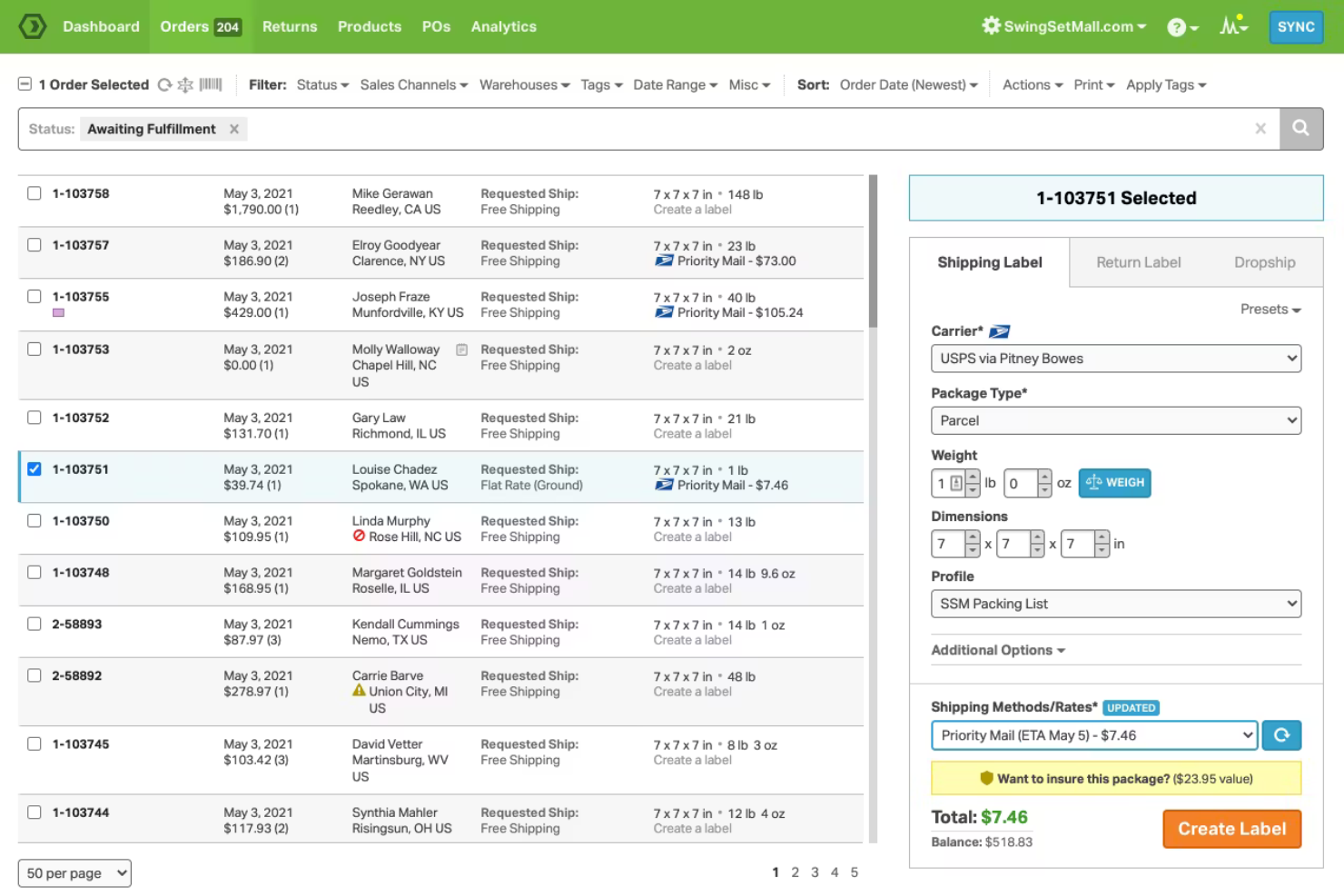Refresh shipping rates with the reload icon

[1281, 735]
